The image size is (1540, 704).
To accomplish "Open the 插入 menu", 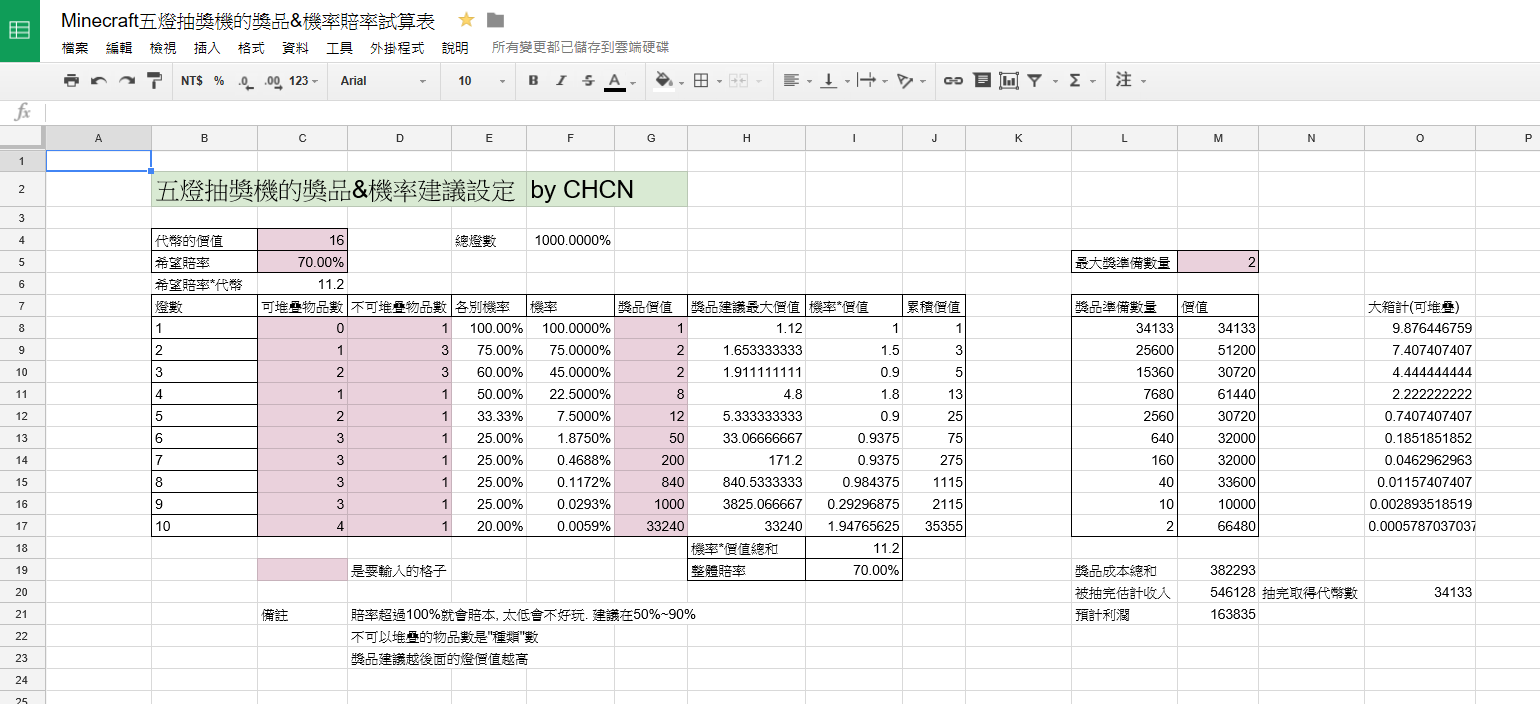I will pos(207,48).
